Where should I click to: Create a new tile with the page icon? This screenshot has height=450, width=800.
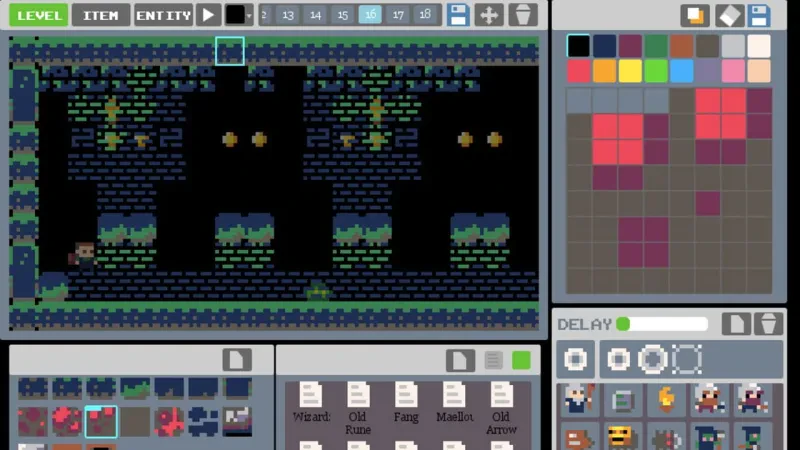[237, 360]
